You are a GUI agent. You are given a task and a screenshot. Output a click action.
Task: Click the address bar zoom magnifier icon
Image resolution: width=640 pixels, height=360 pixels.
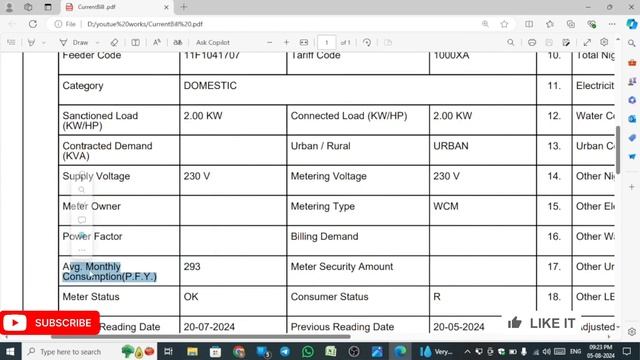click(485, 24)
